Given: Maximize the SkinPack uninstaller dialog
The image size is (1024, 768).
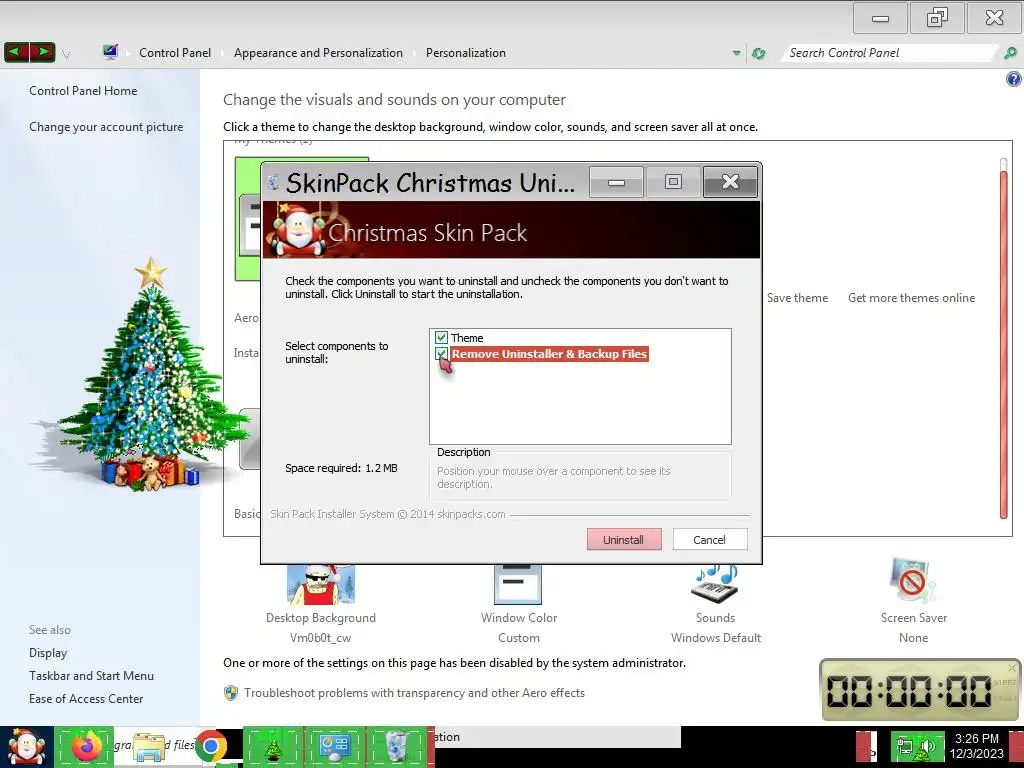Looking at the screenshot, I should pyautogui.click(x=673, y=182).
